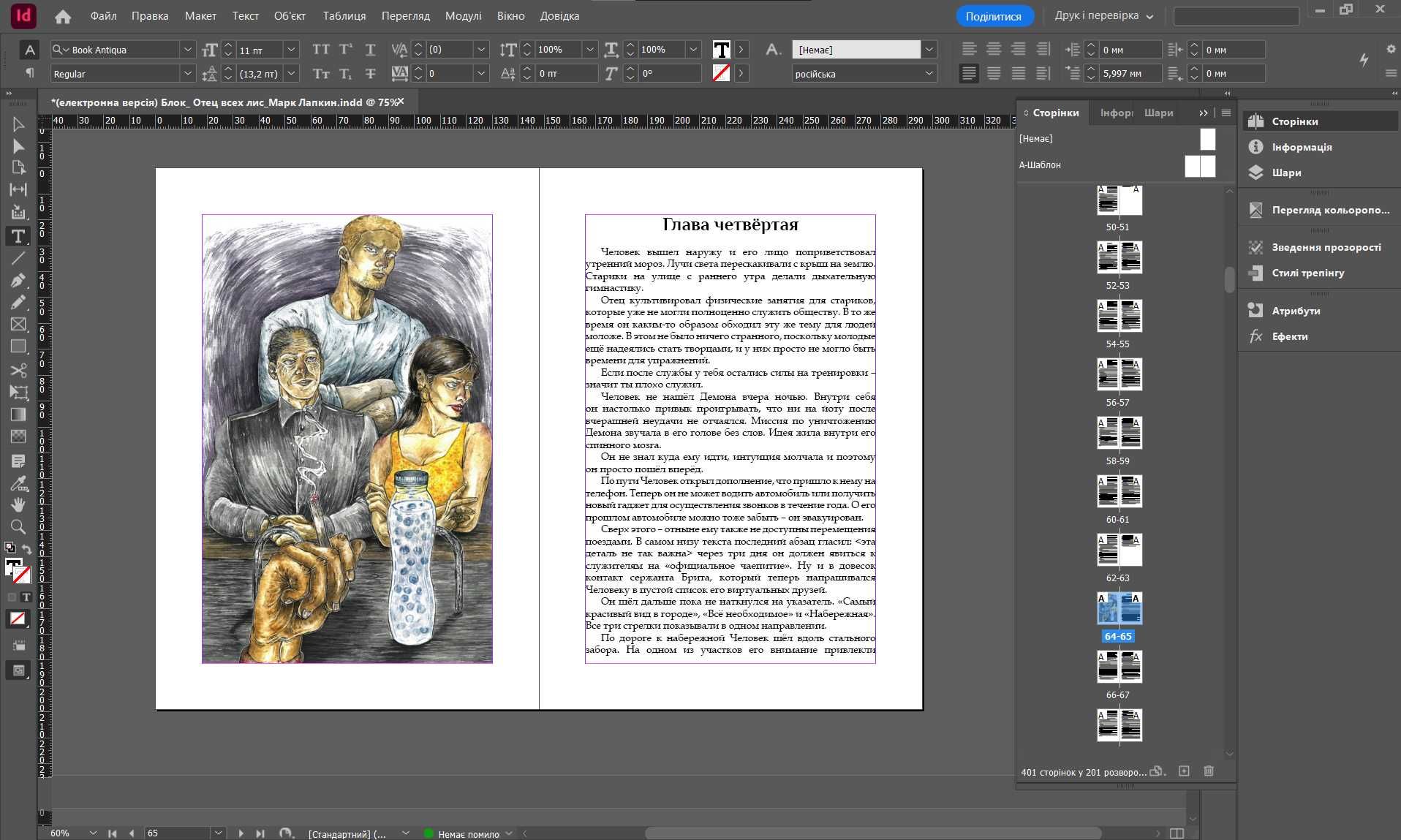The width and height of the screenshot is (1401, 840).
Task: Align text center
Action: pos(994,49)
